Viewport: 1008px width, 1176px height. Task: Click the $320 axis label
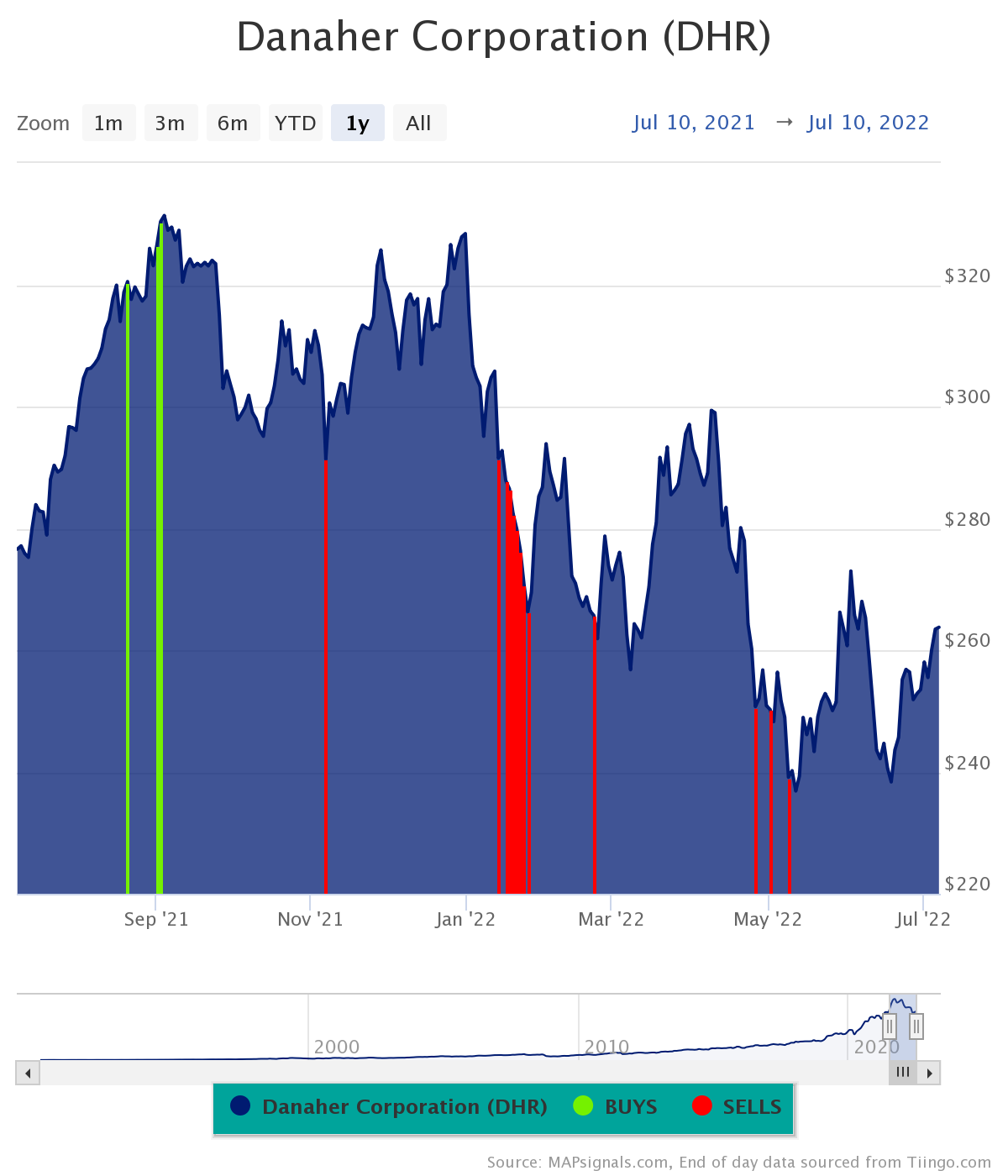click(968, 276)
